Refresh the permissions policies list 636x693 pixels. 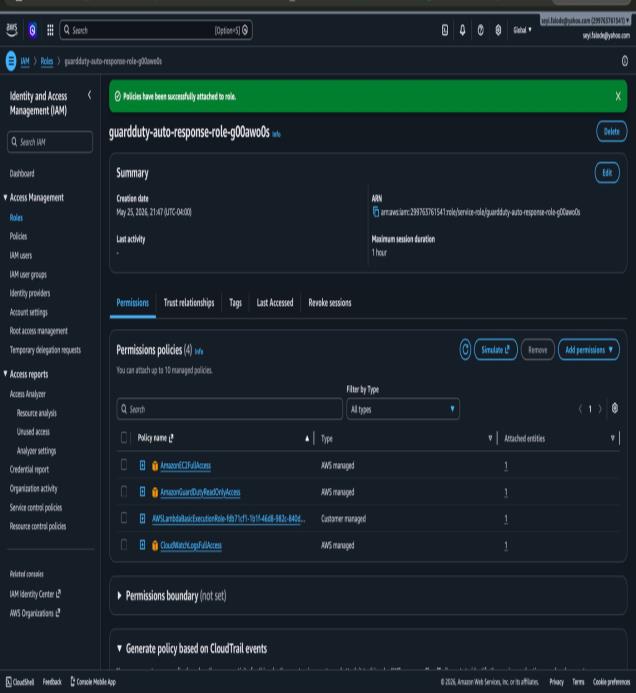pos(465,350)
